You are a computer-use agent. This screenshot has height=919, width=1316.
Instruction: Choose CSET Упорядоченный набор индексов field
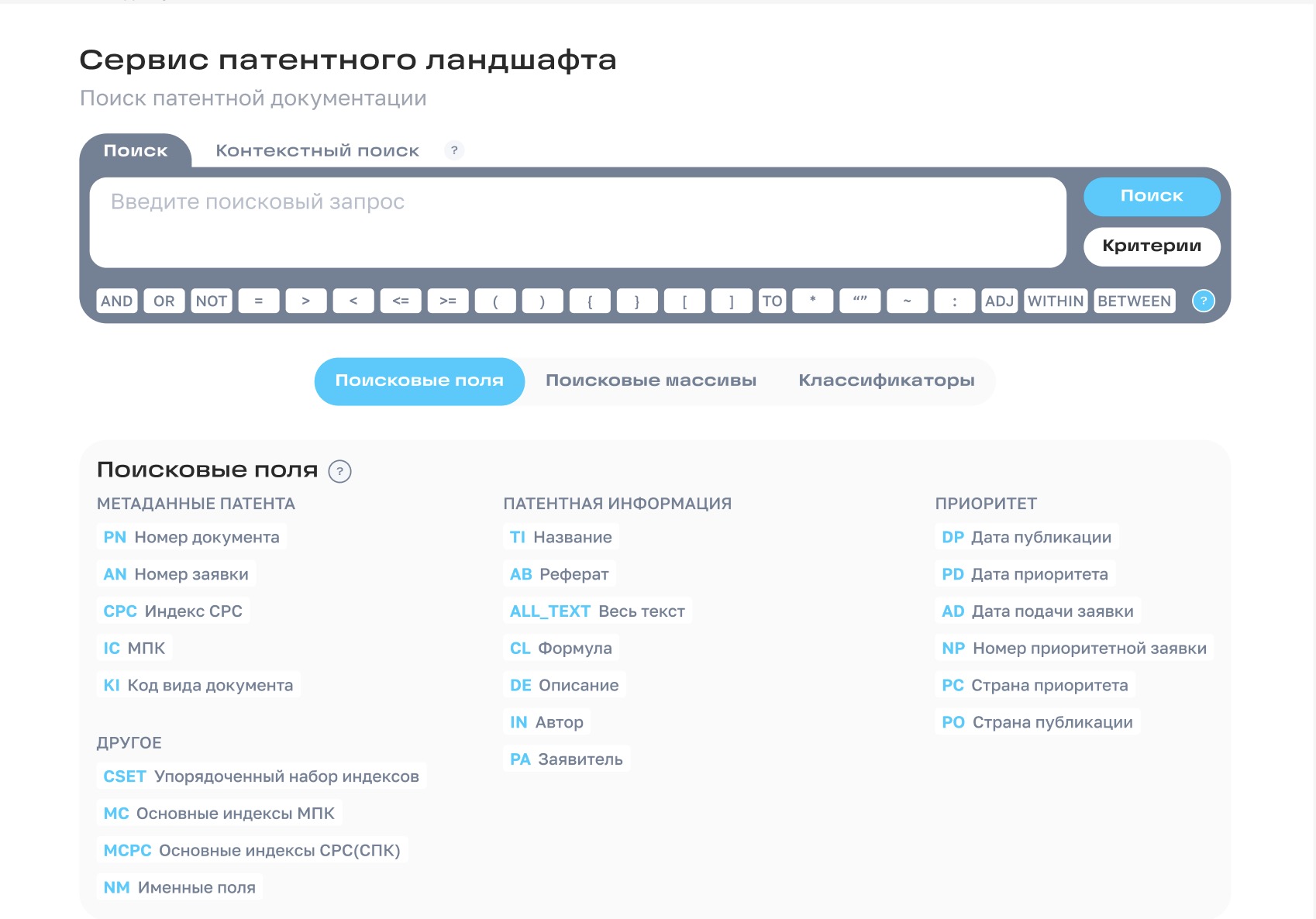[261, 776]
